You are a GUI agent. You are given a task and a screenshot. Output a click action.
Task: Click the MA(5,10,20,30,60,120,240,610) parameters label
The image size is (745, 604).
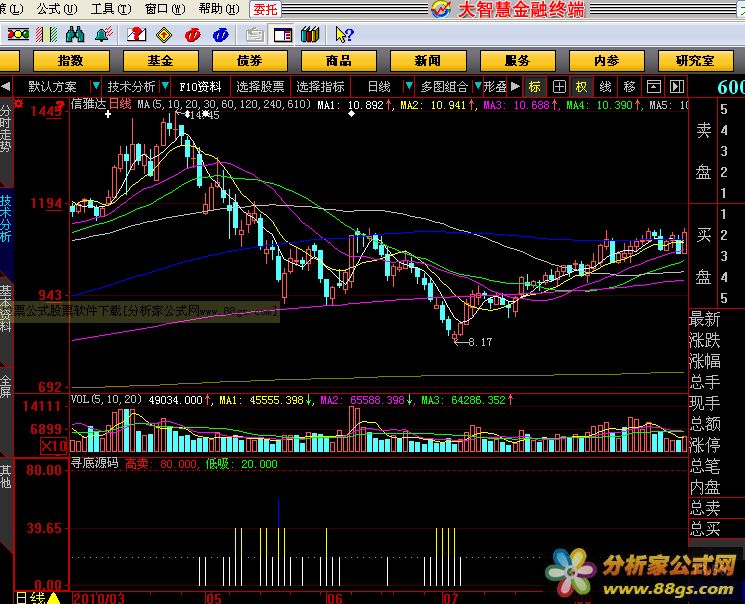(x=224, y=104)
